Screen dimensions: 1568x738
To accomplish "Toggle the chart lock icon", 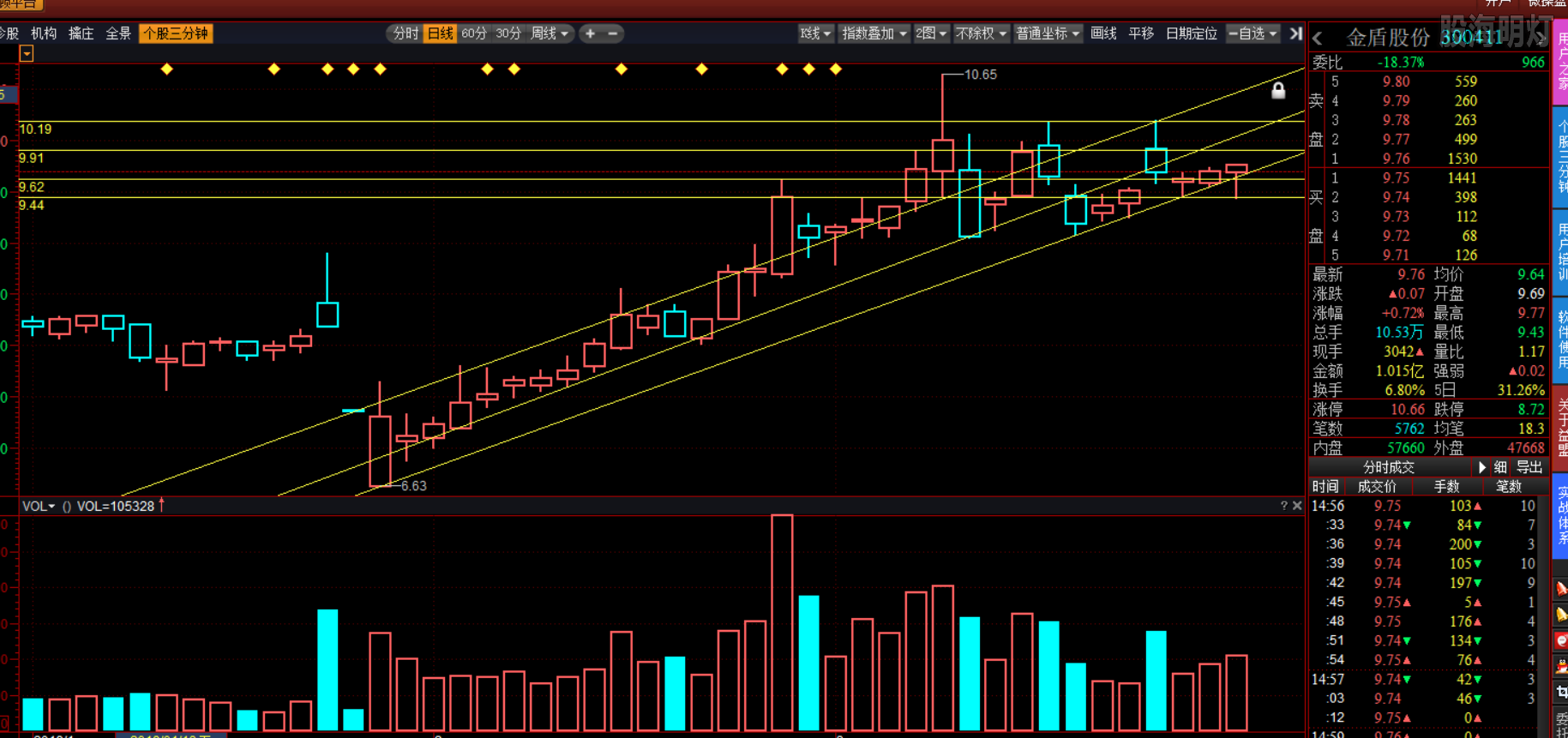I will (x=1278, y=90).
